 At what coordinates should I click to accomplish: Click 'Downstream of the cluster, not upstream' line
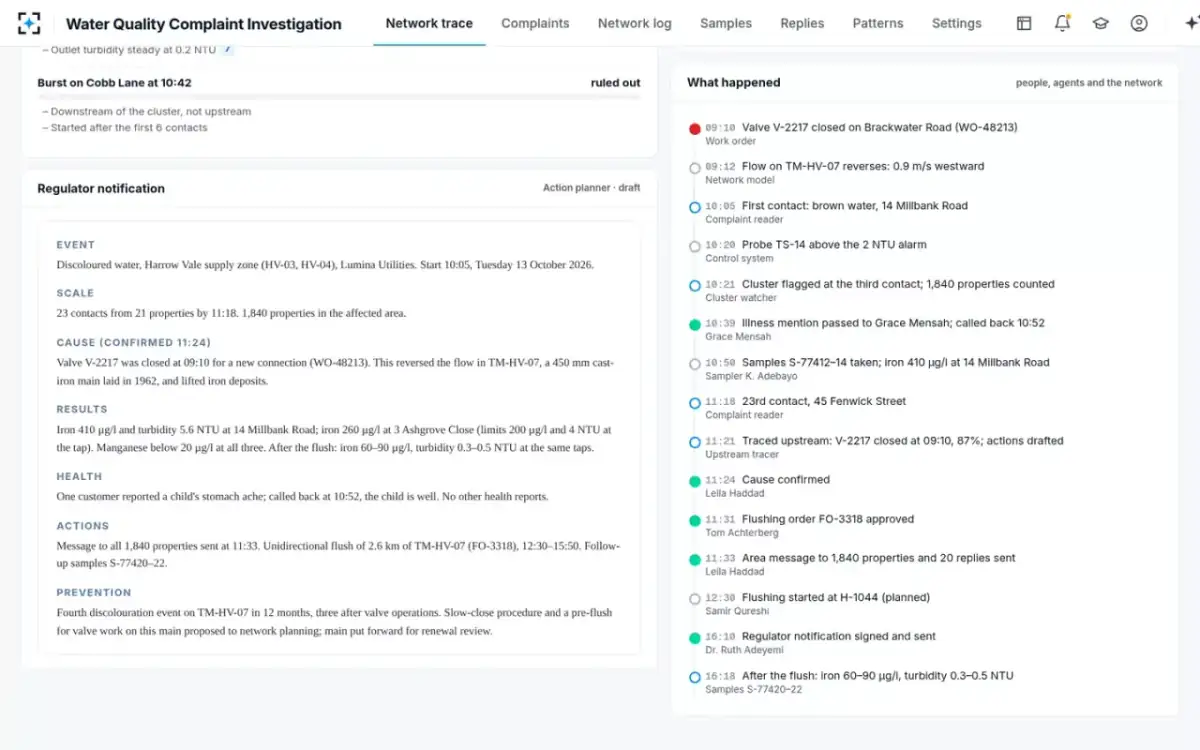[x=147, y=112]
